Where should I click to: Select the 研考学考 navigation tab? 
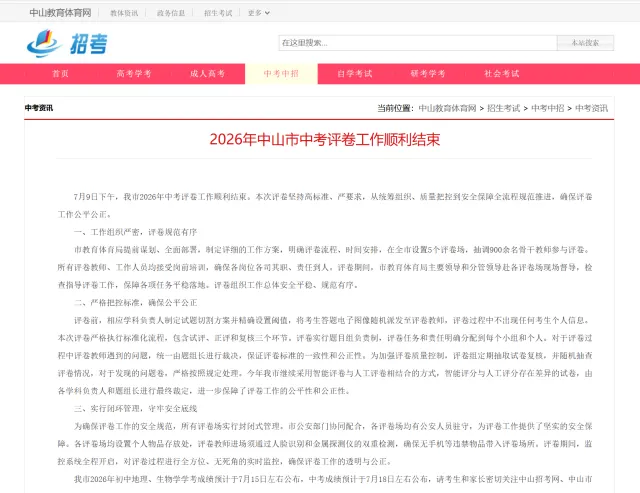(428, 74)
